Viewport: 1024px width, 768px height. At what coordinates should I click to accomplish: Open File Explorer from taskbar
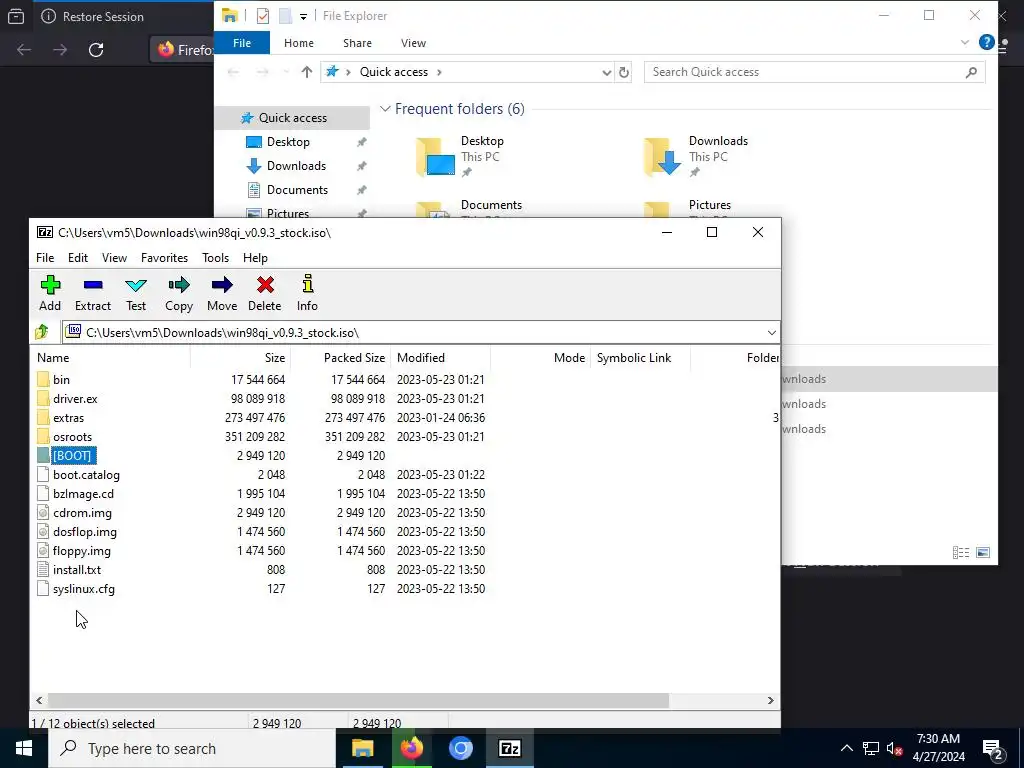(x=362, y=748)
